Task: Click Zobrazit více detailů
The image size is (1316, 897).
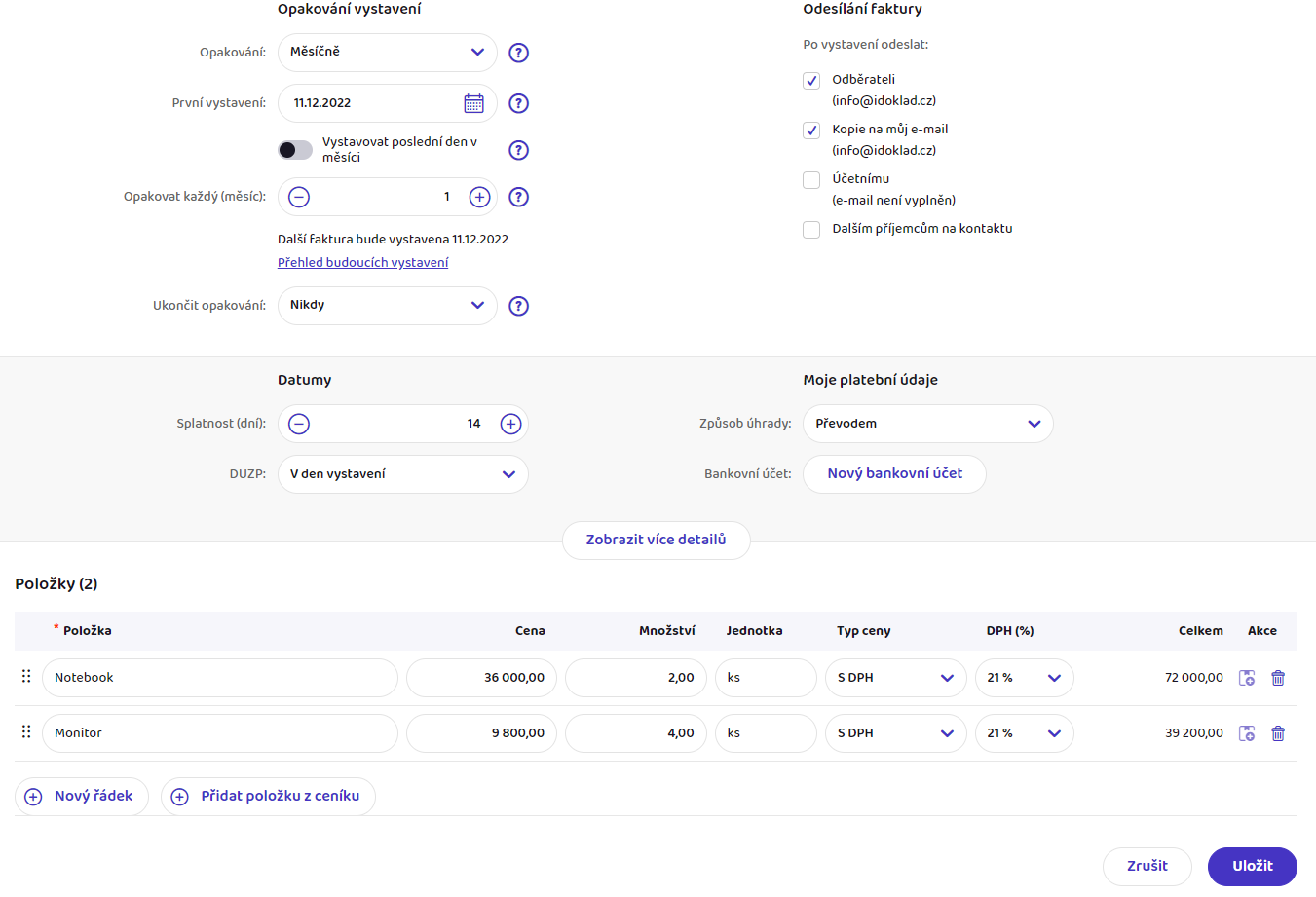Action: click(657, 540)
